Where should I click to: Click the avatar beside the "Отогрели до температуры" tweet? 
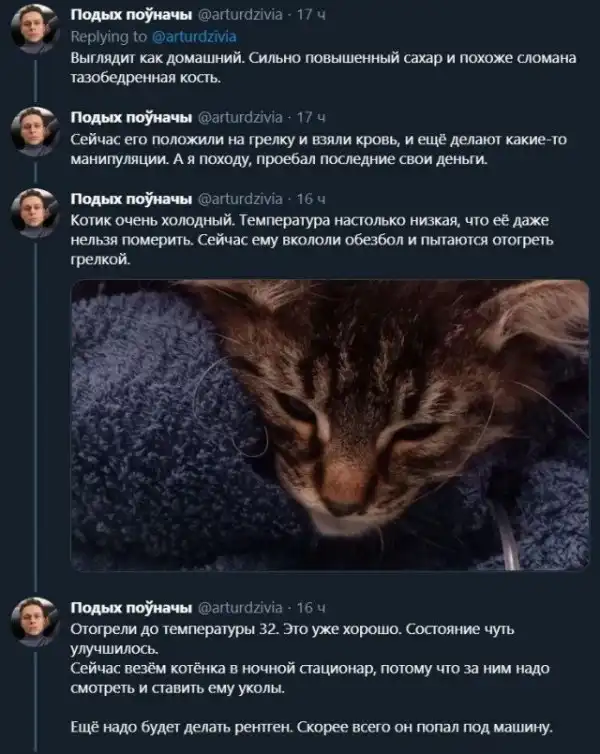32,620
